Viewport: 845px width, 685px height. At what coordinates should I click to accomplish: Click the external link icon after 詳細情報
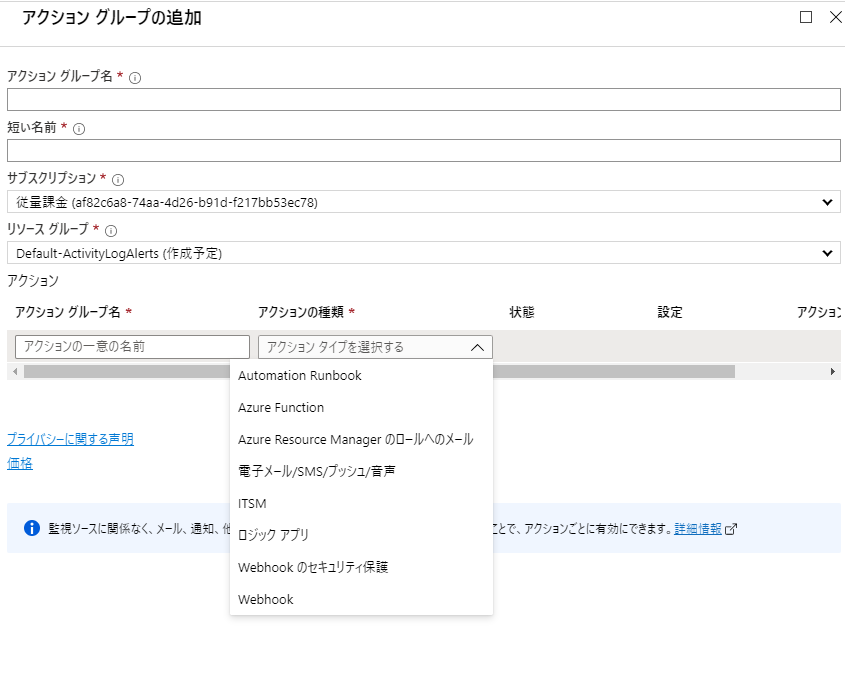click(x=731, y=529)
